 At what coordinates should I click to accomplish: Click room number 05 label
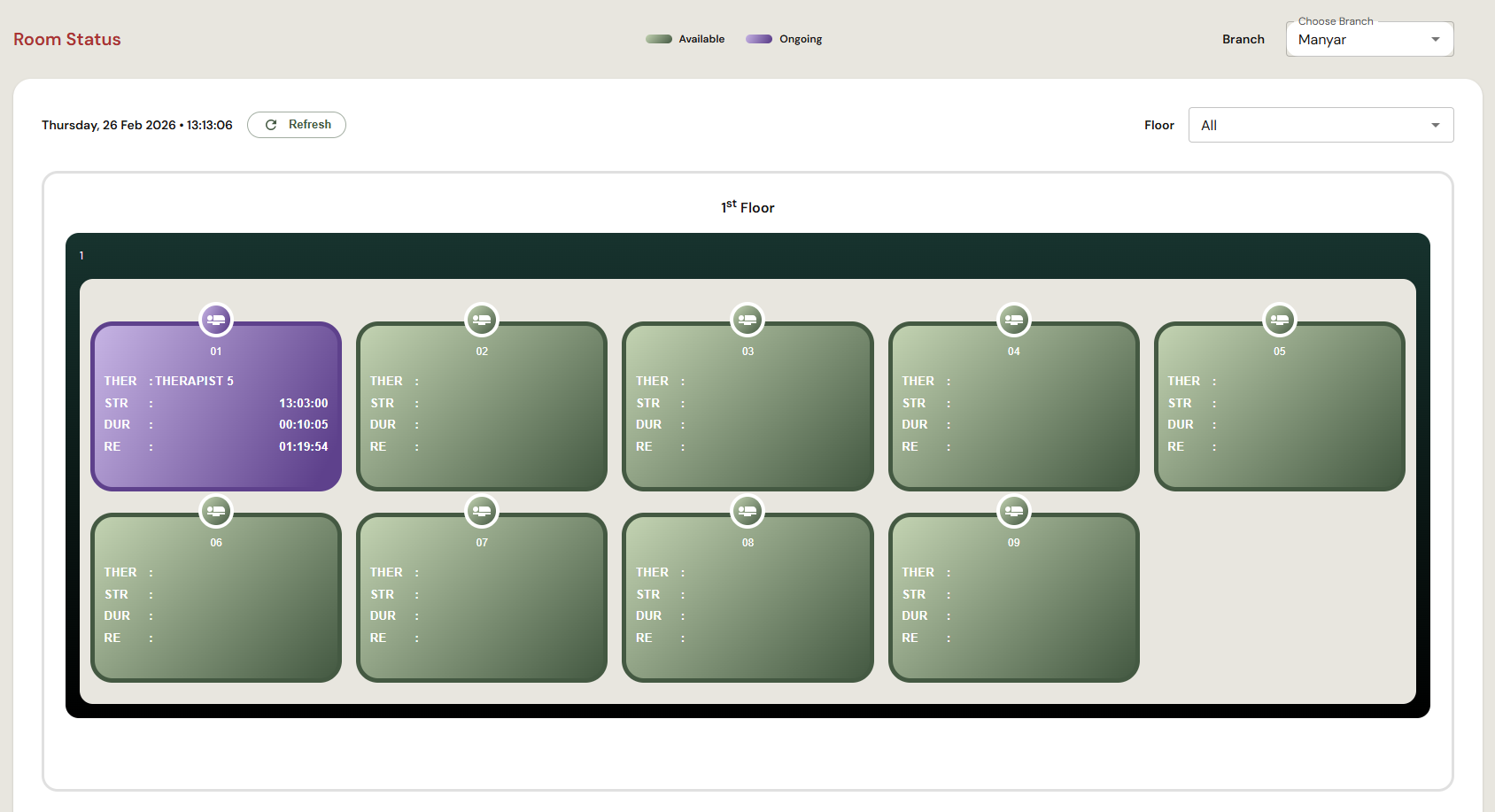pos(1280,352)
